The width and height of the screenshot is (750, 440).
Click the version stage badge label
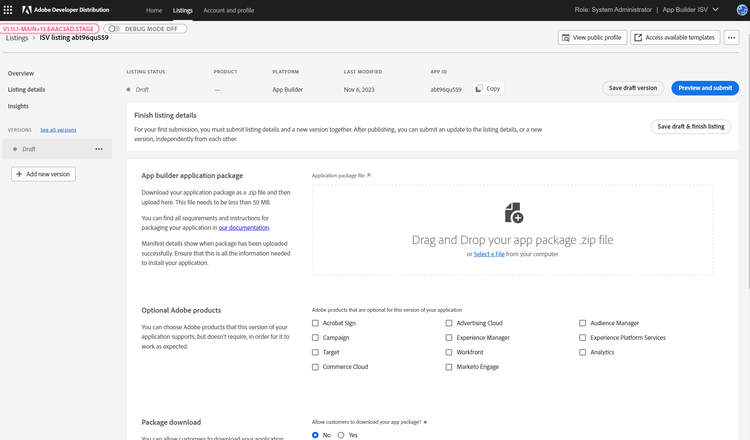coord(49,29)
